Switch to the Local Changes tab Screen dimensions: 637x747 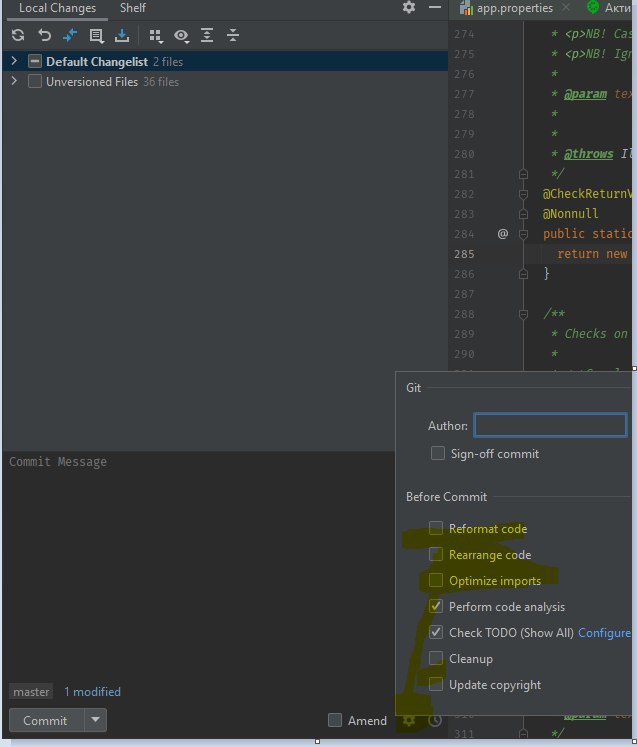[57, 8]
